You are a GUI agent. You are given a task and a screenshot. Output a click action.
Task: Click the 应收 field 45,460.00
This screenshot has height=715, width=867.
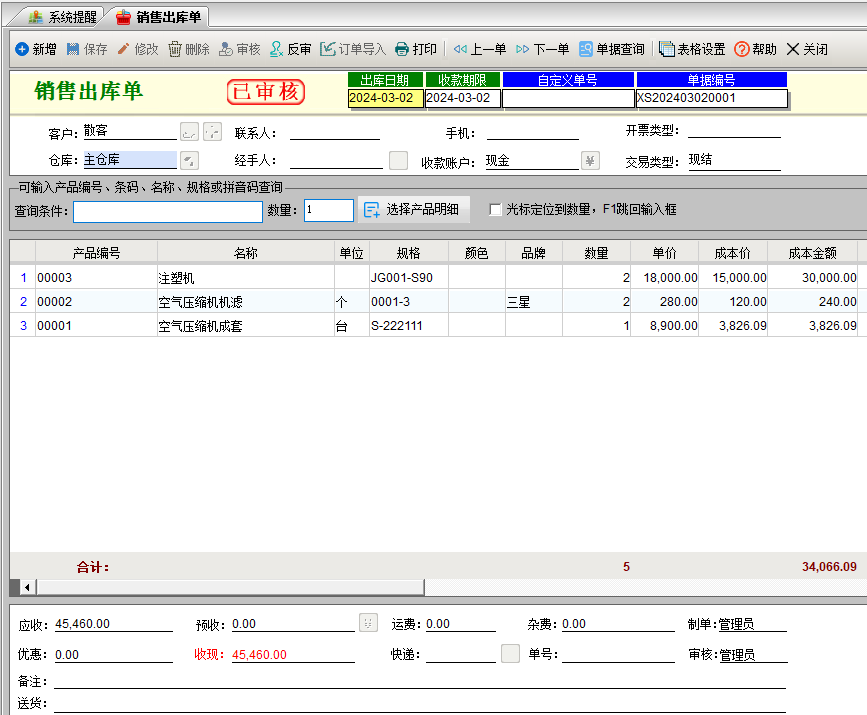click(x=113, y=624)
